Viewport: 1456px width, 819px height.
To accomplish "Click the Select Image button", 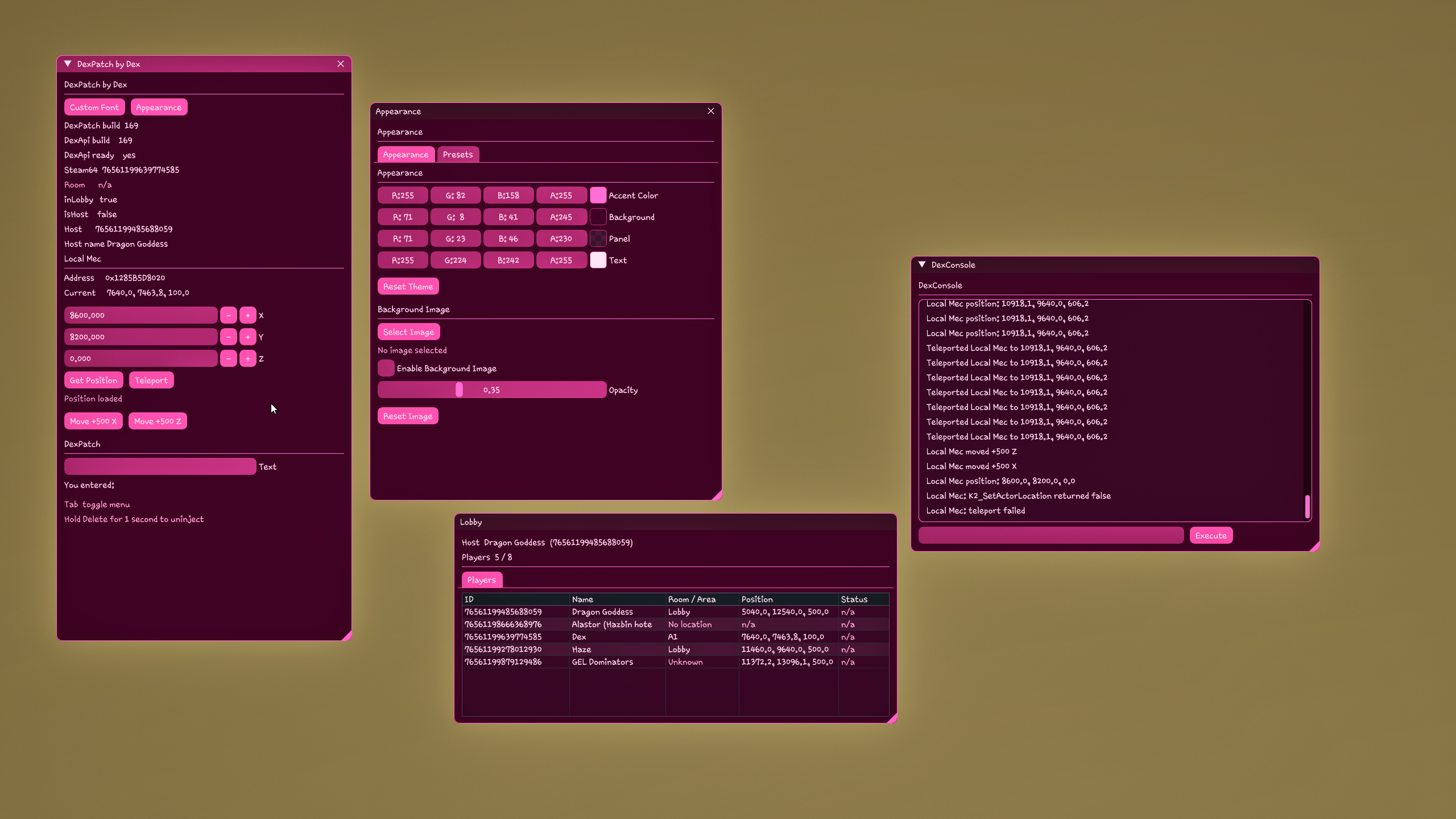I will point(408,332).
